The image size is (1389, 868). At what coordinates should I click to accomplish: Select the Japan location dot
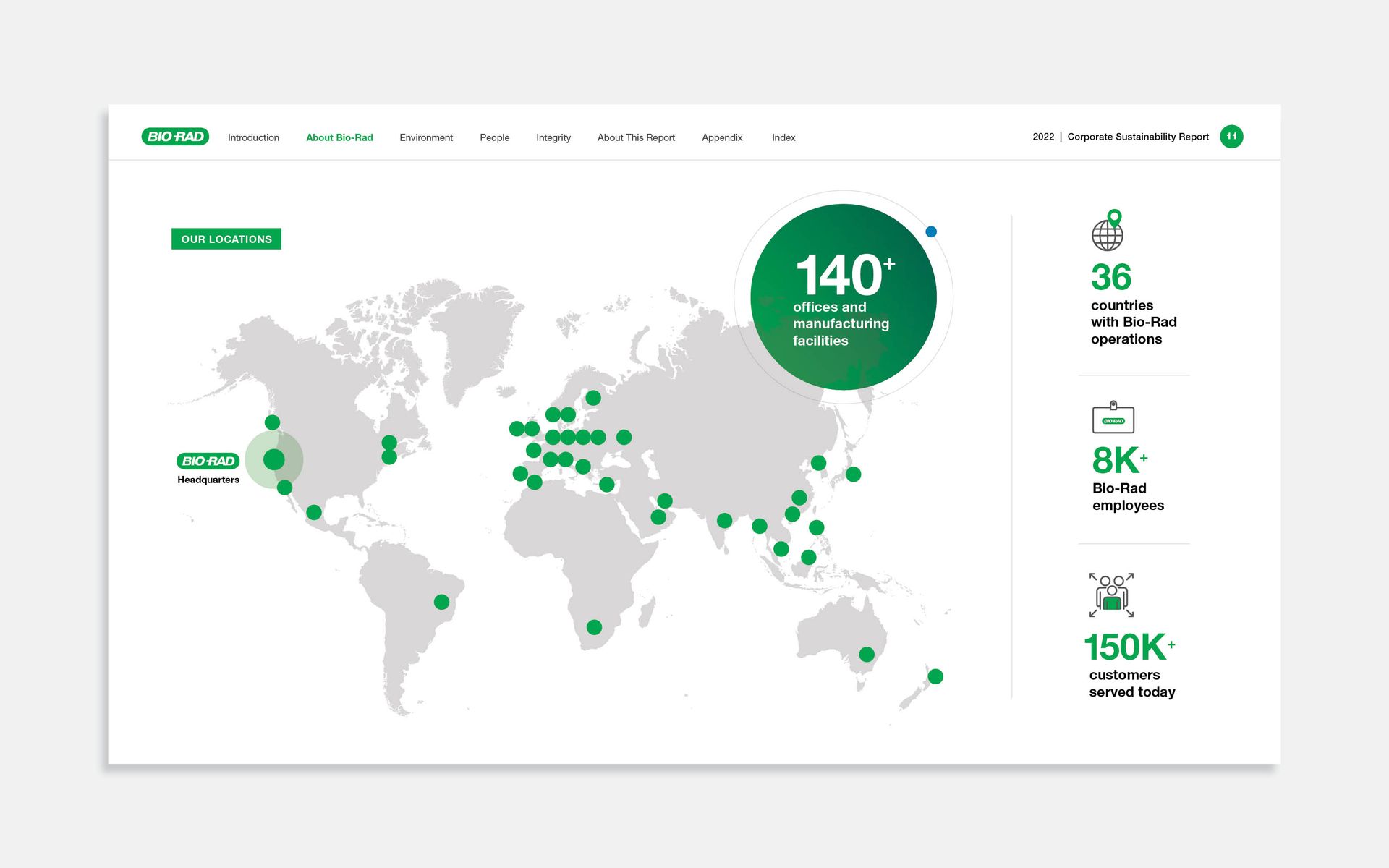click(x=854, y=475)
